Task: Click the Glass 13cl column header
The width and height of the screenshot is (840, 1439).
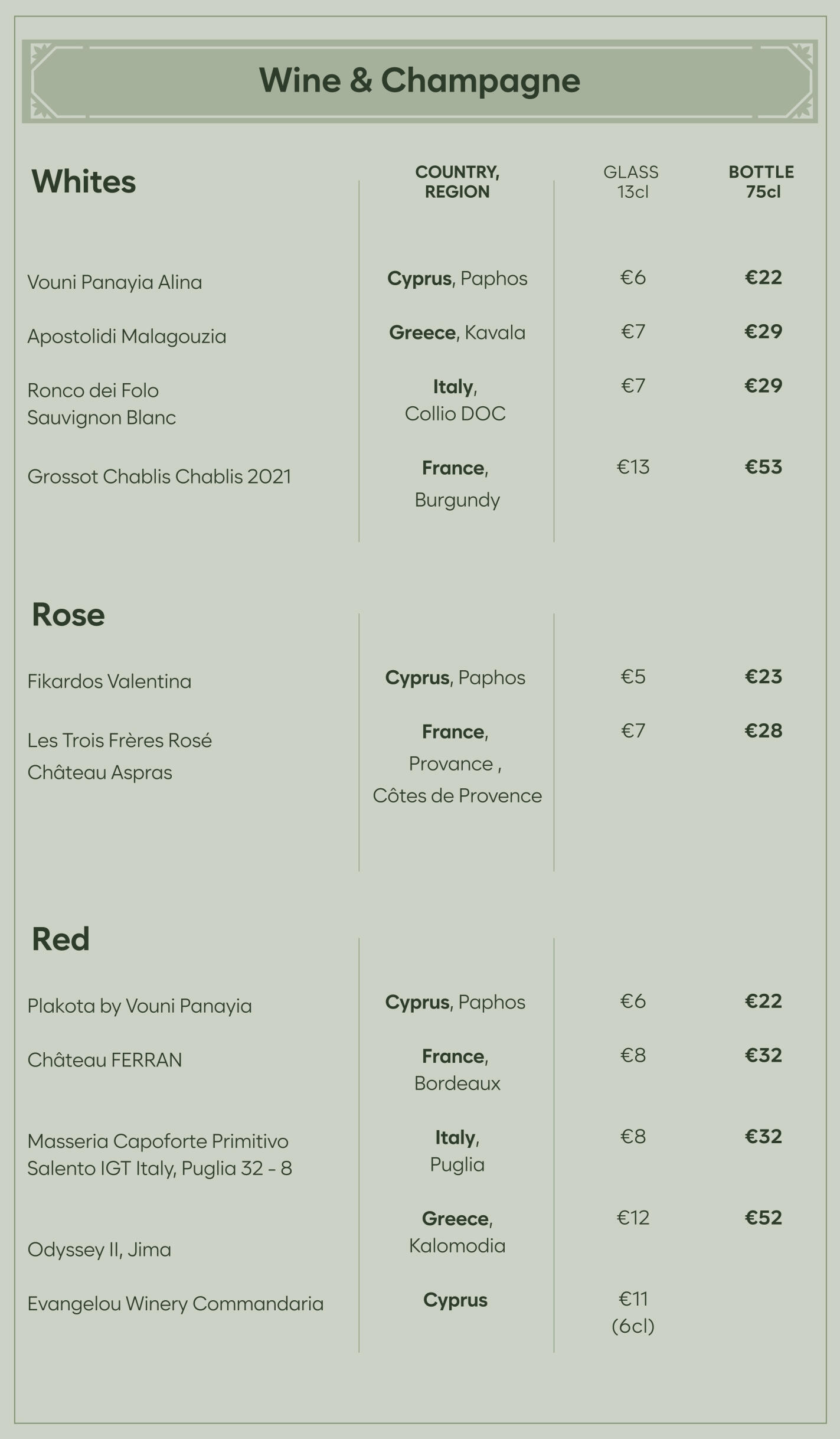Action: click(x=631, y=182)
